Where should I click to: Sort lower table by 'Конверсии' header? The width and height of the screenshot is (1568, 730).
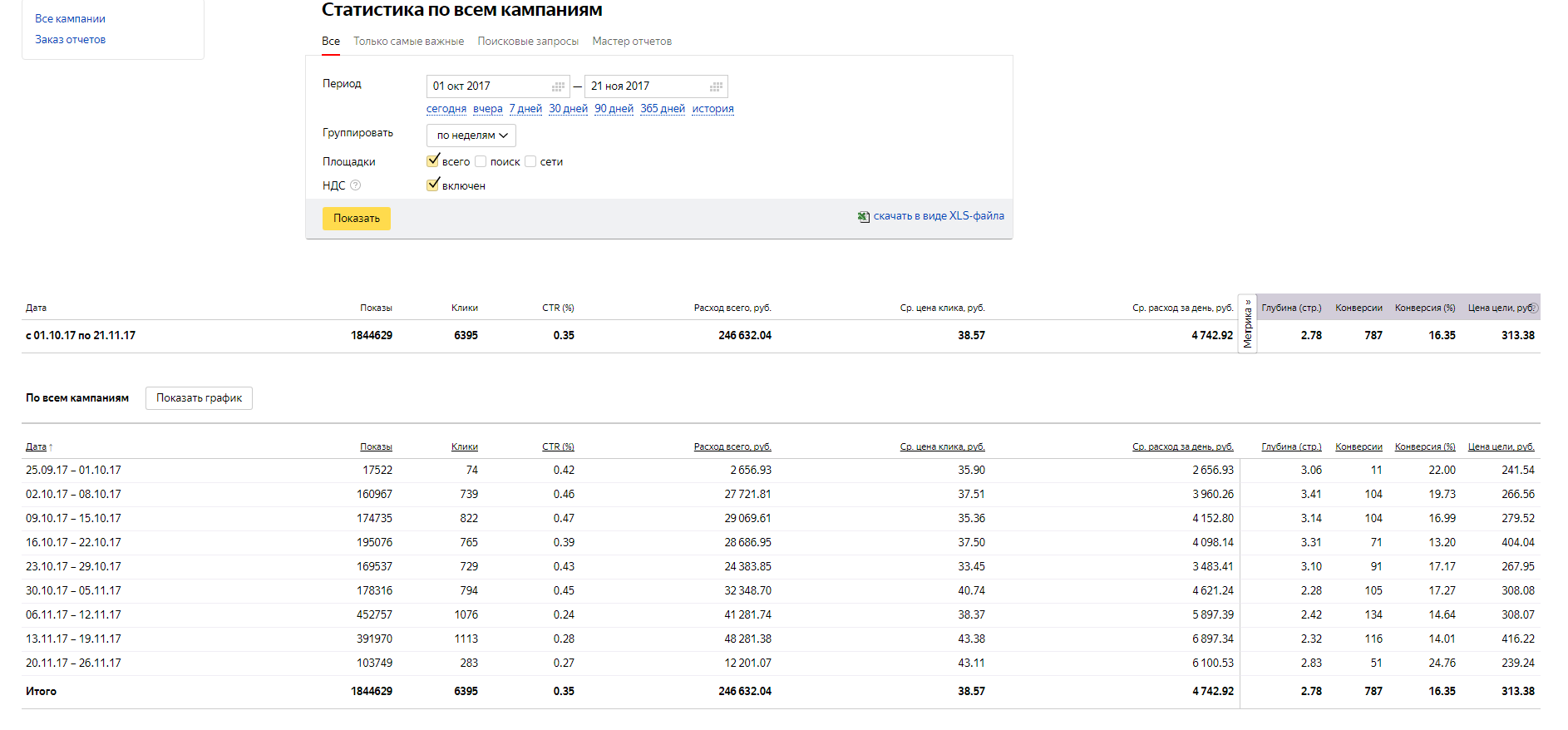point(1358,447)
